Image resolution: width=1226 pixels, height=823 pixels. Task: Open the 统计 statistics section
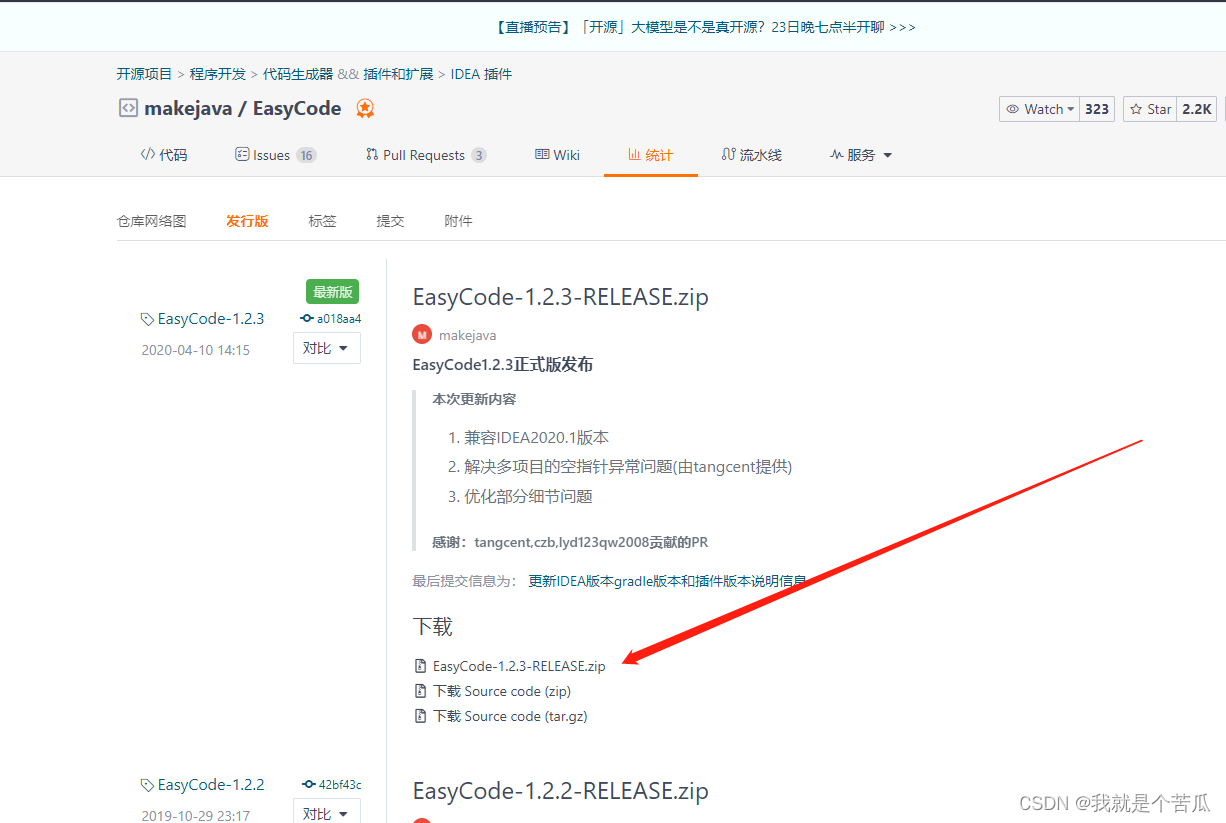(x=650, y=154)
